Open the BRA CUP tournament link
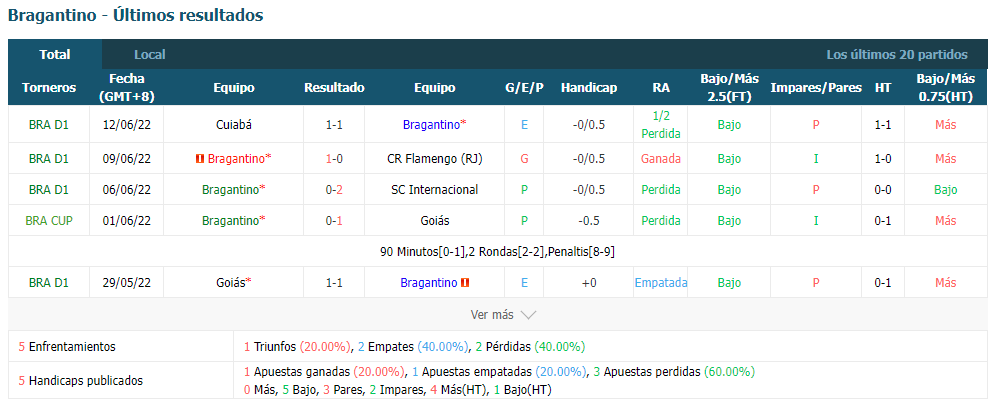 click(49, 220)
